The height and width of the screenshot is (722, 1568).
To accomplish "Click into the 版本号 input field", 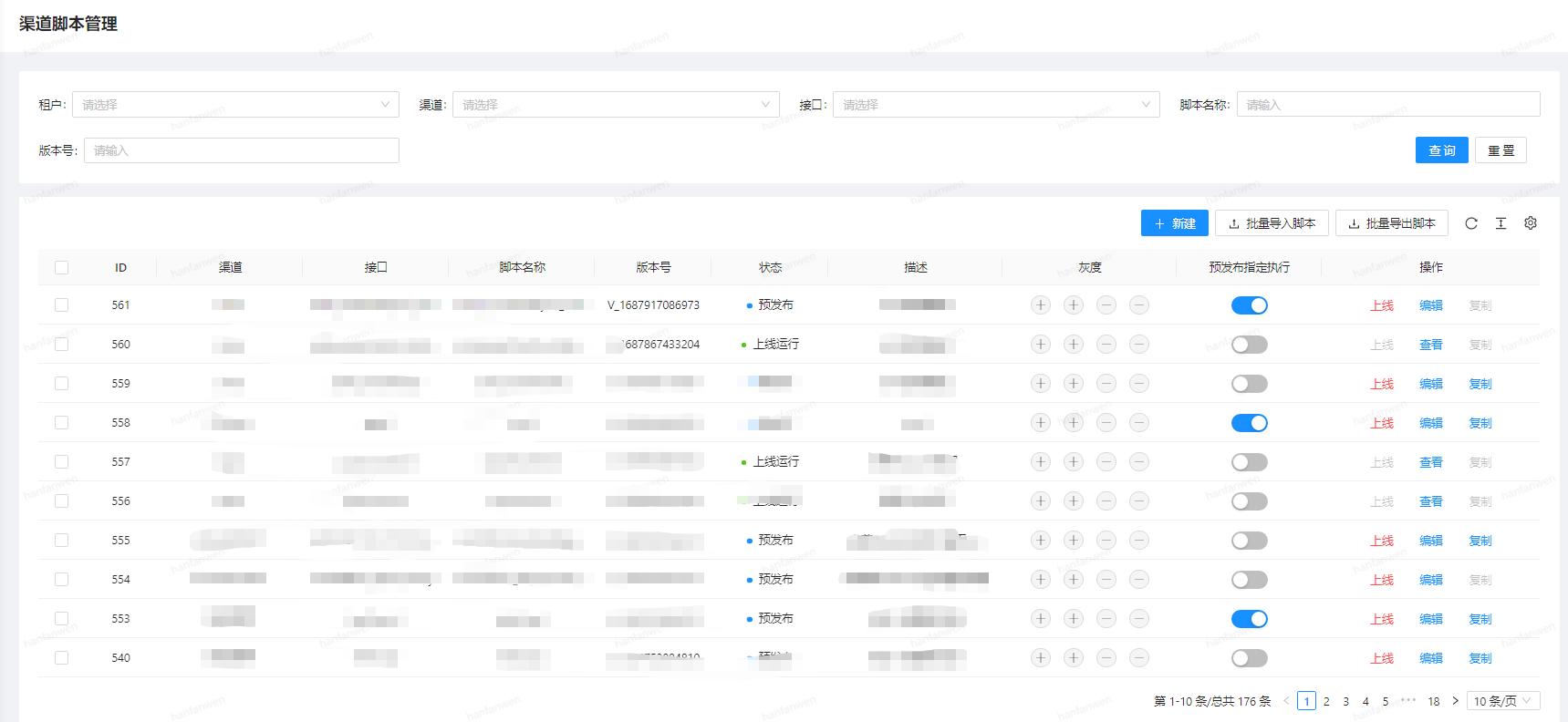I will [x=242, y=150].
